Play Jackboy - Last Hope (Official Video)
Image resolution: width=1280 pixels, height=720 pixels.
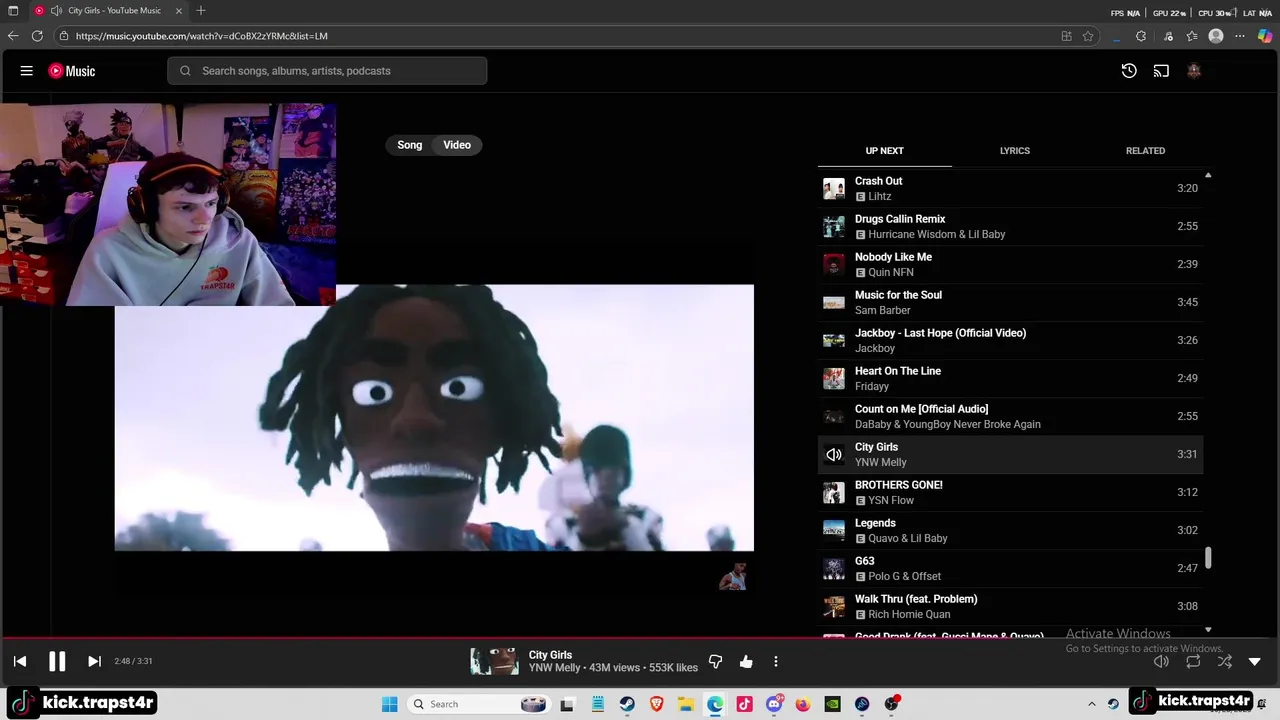1010,340
